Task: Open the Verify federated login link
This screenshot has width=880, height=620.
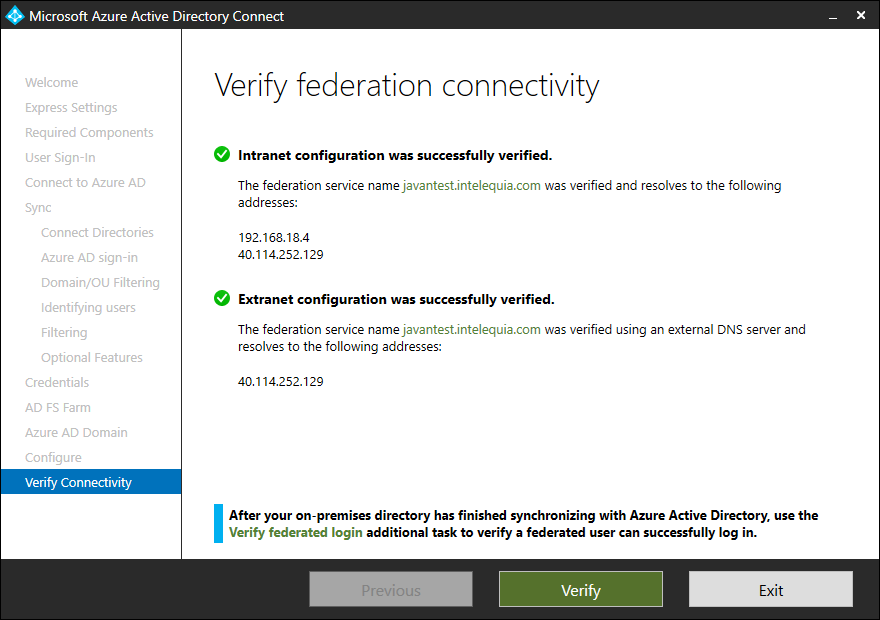Action: tap(295, 532)
